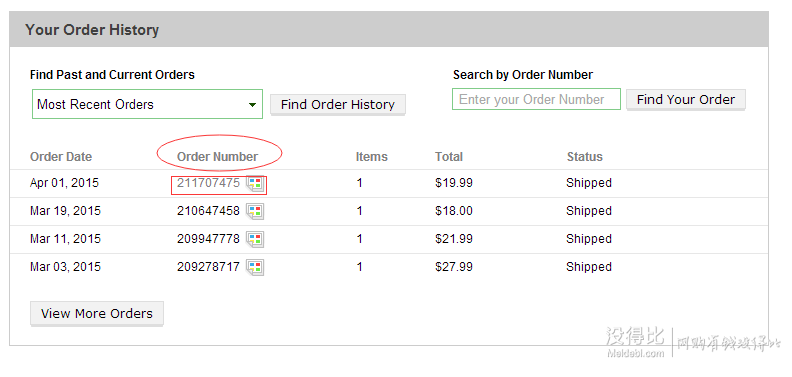Click View More Orders button

pyautogui.click(x=96, y=313)
